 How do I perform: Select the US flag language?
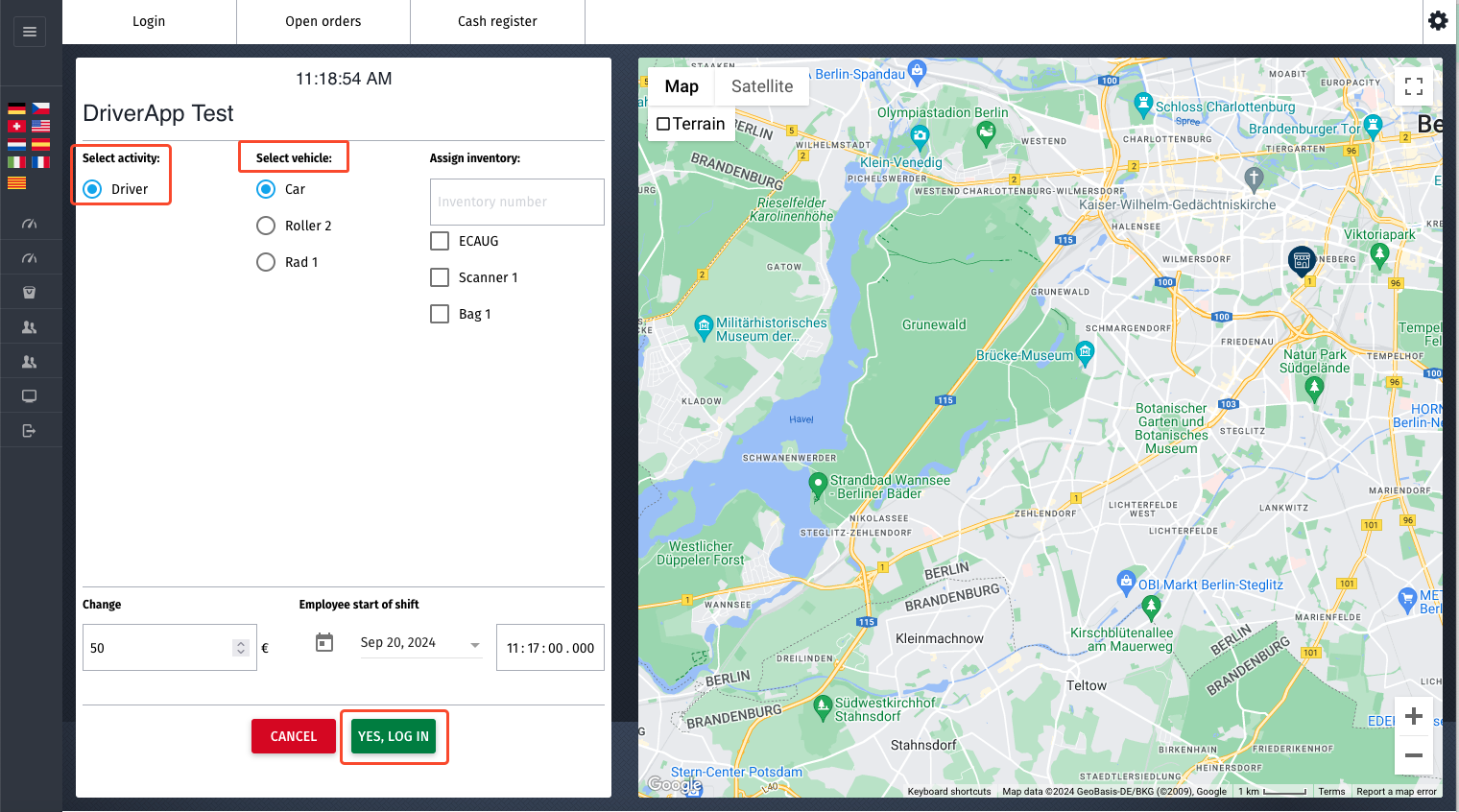tap(40, 126)
